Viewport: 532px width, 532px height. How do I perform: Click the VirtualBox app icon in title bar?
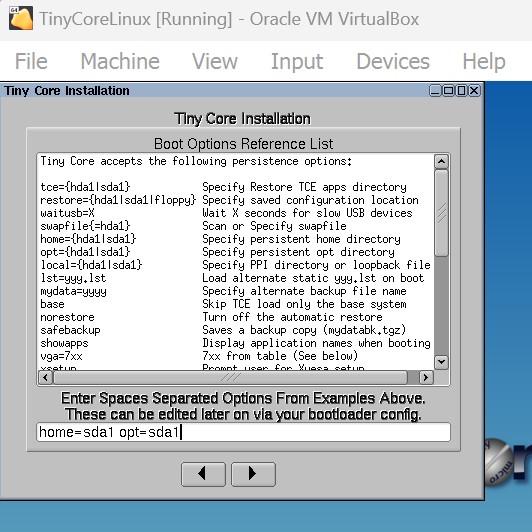click(x=21, y=18)
